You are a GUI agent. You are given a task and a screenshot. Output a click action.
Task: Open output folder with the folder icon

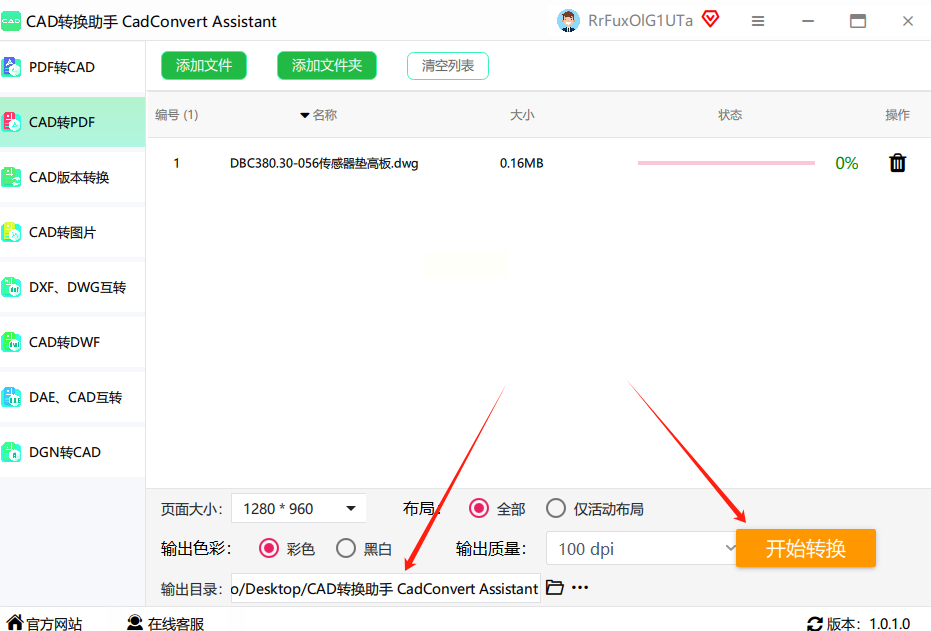click(555, 588)
